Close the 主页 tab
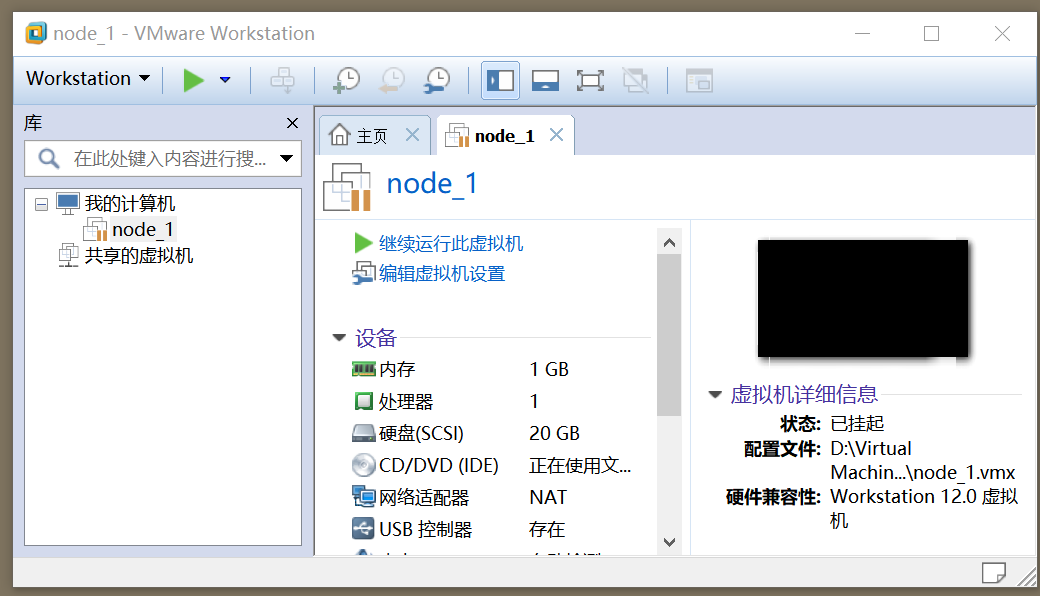The width and height of the screenshot is (1040, 596). [x=413, y=135]
